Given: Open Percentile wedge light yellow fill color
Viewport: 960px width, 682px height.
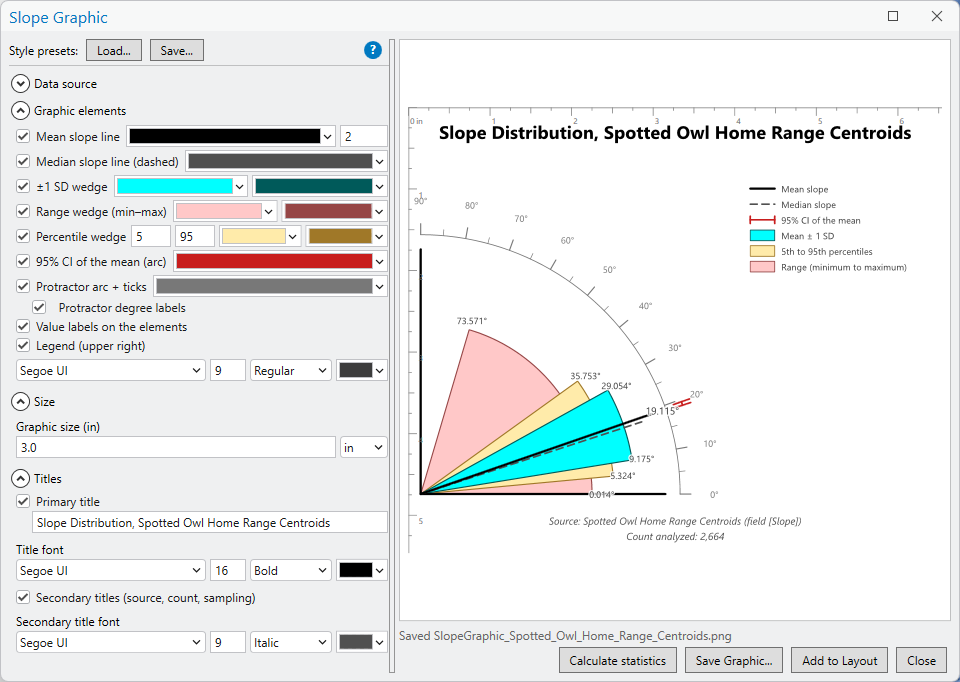Looking at the screenshot, I should point(260,236).
